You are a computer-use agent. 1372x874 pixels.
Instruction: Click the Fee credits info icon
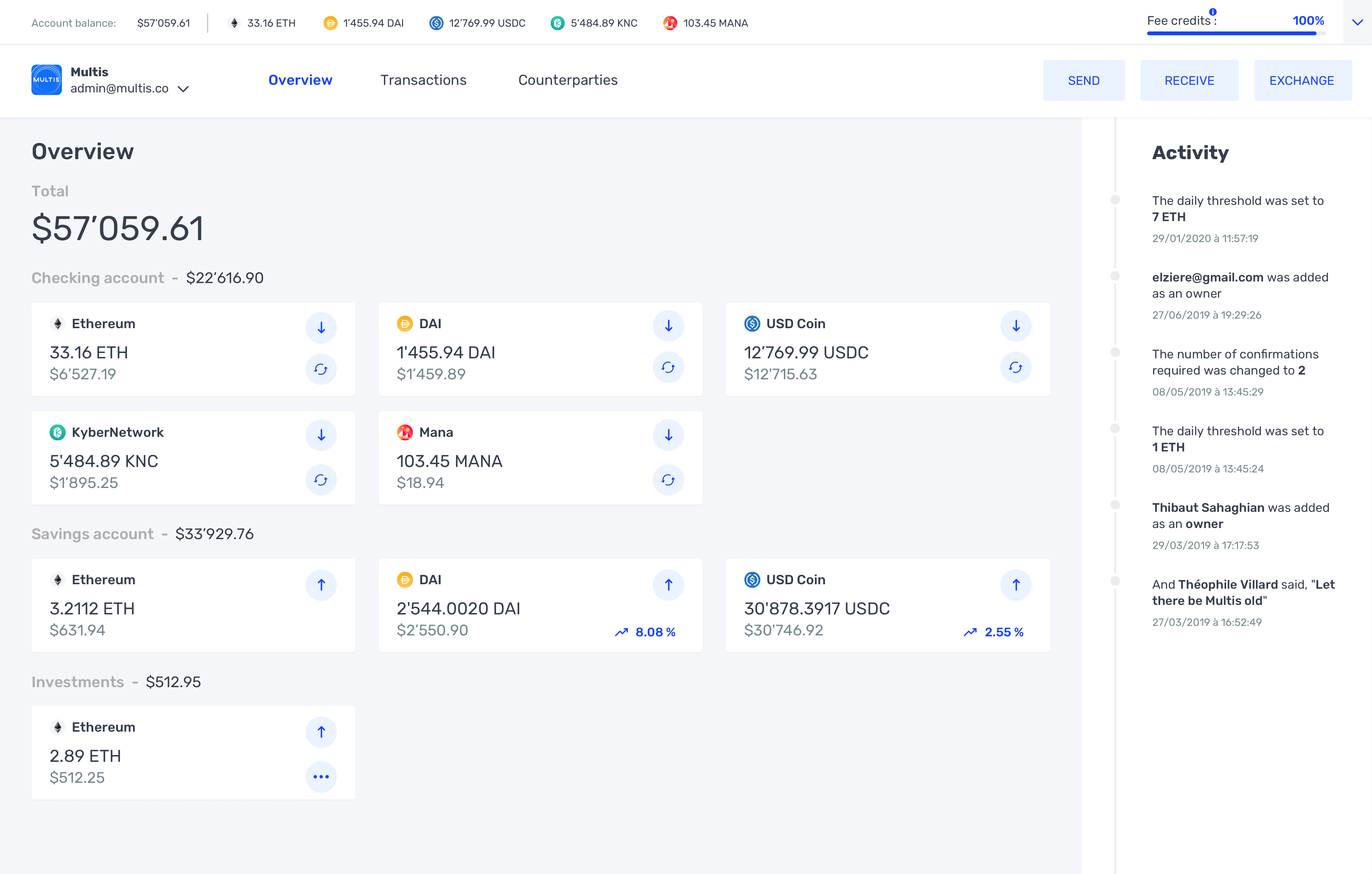click(1213, 11)
